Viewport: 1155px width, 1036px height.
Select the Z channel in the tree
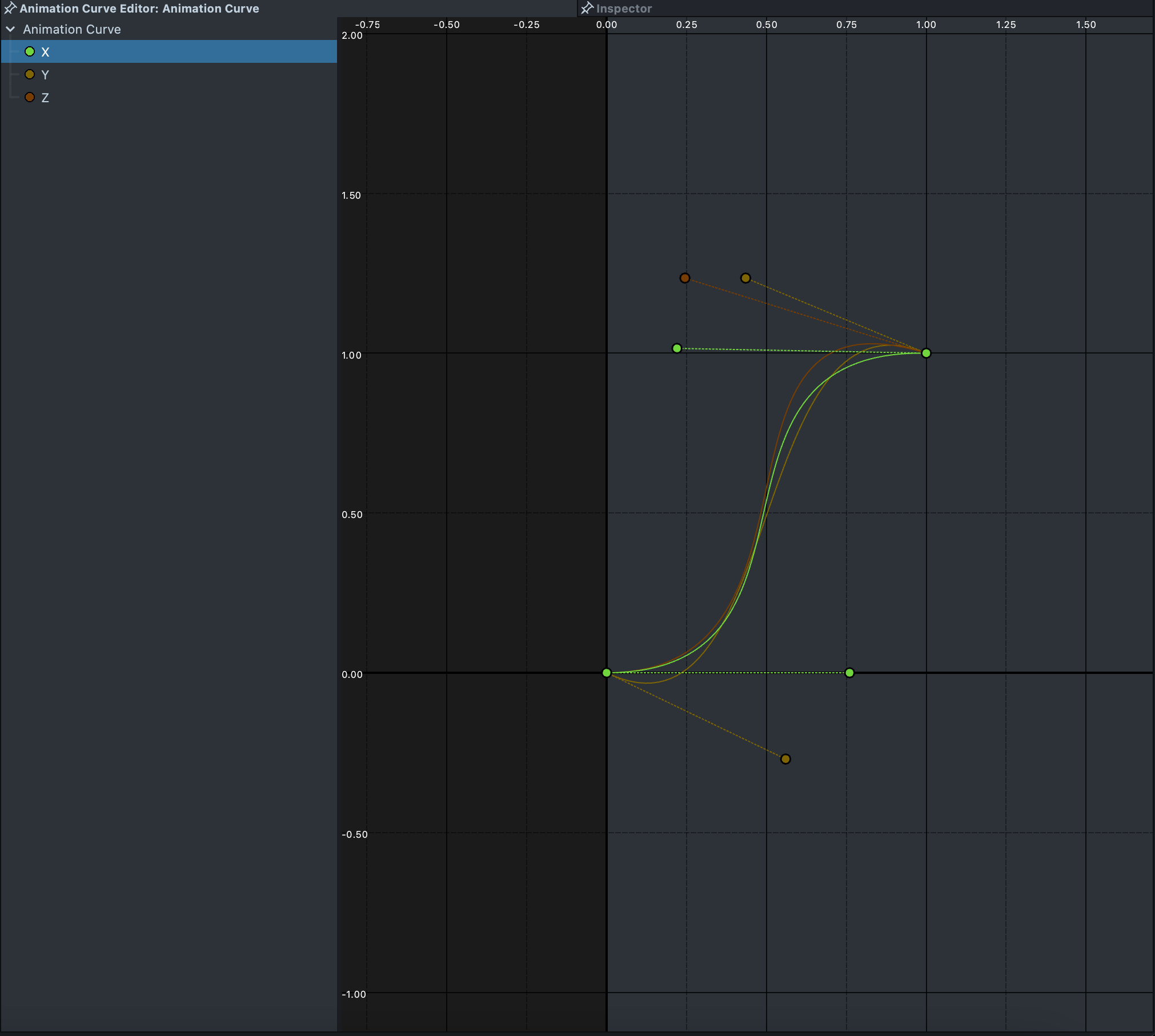[x=45, y=98]
